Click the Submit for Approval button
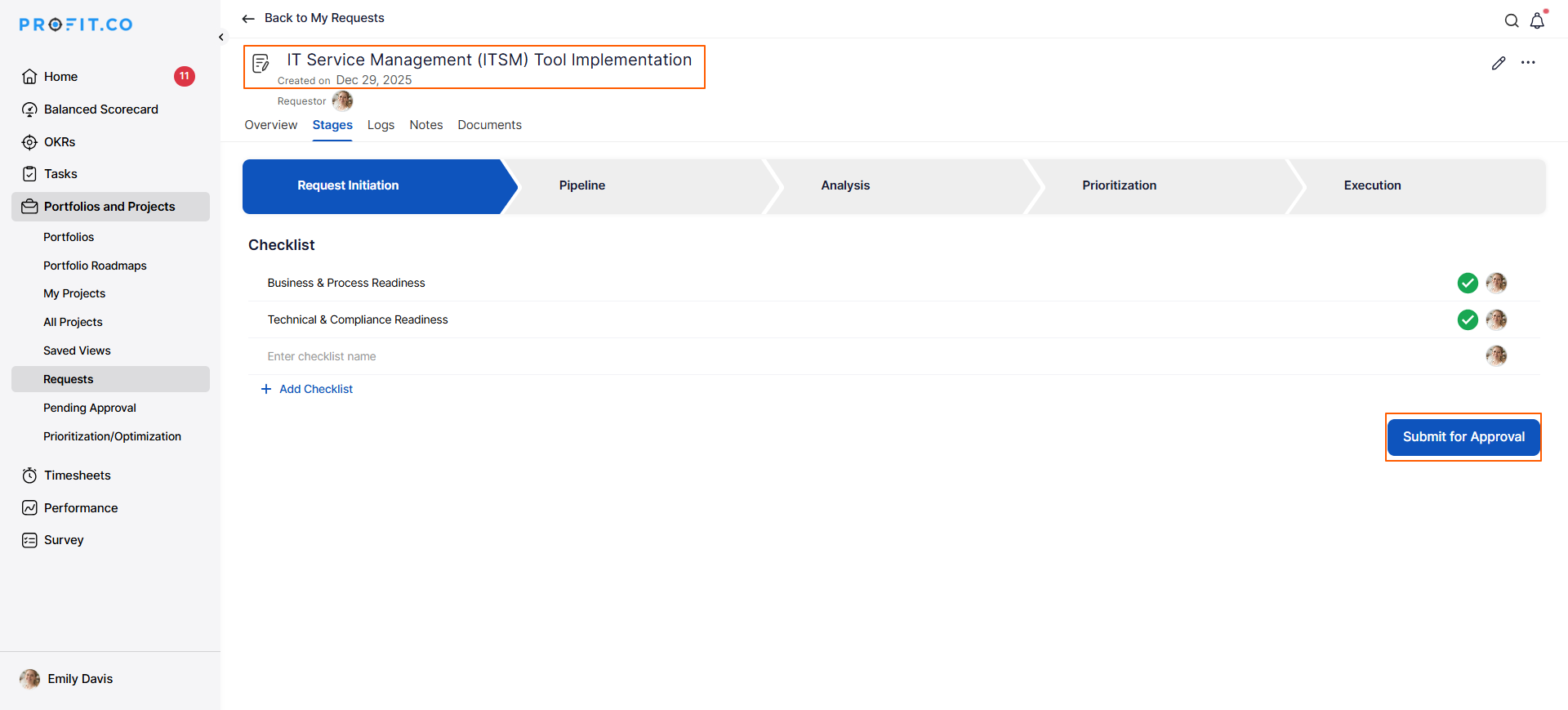 1463,437
